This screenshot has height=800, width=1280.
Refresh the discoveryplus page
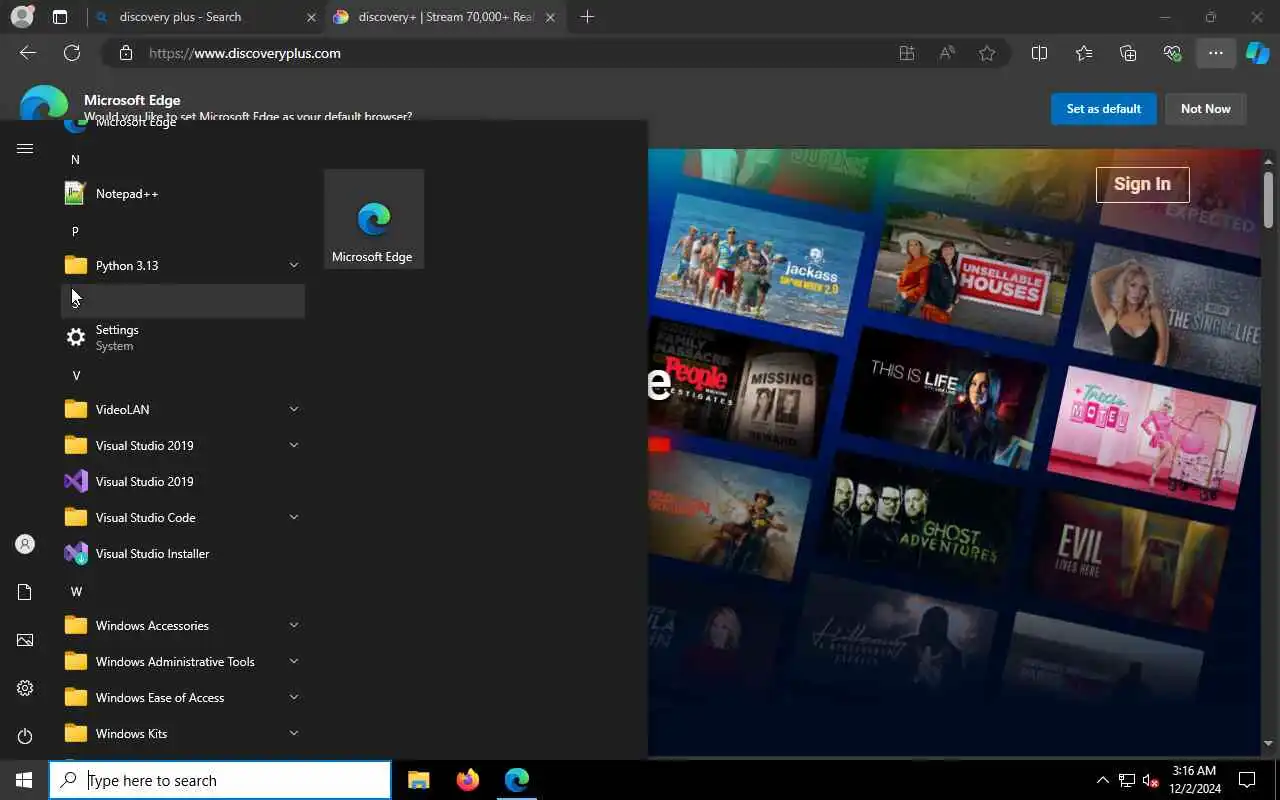point(72,53)
